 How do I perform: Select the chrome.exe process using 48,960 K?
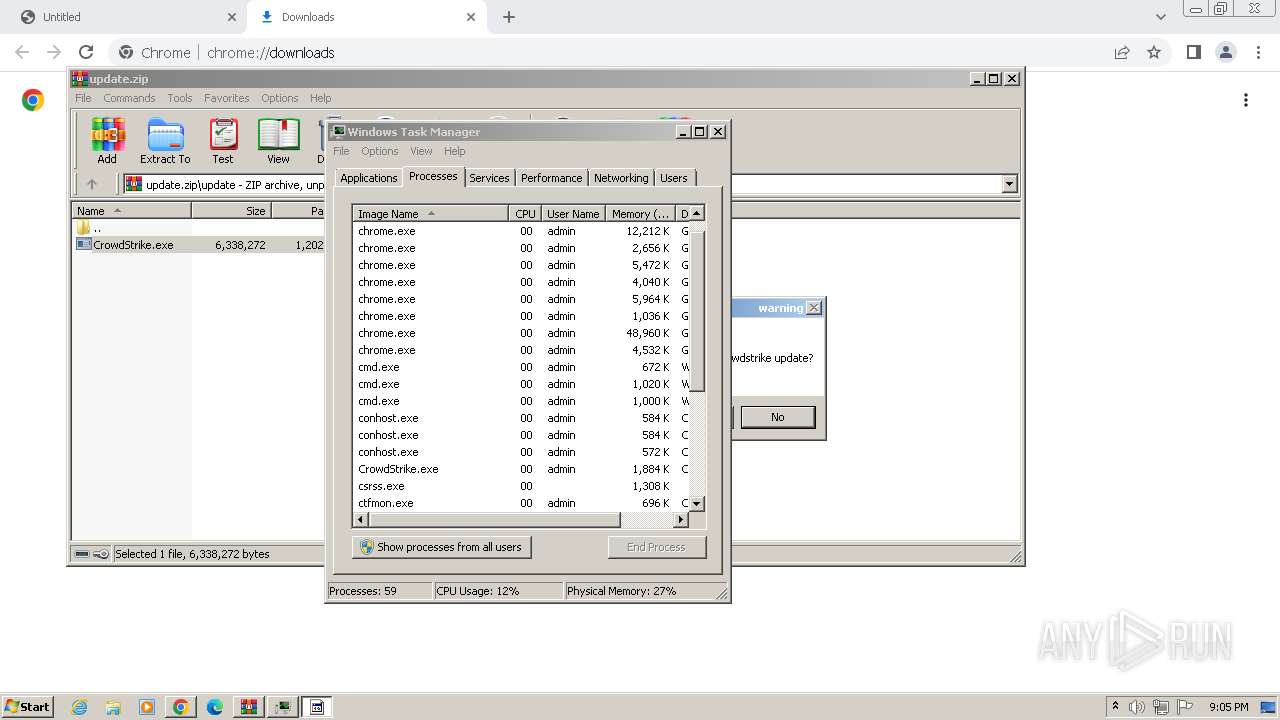521,333
